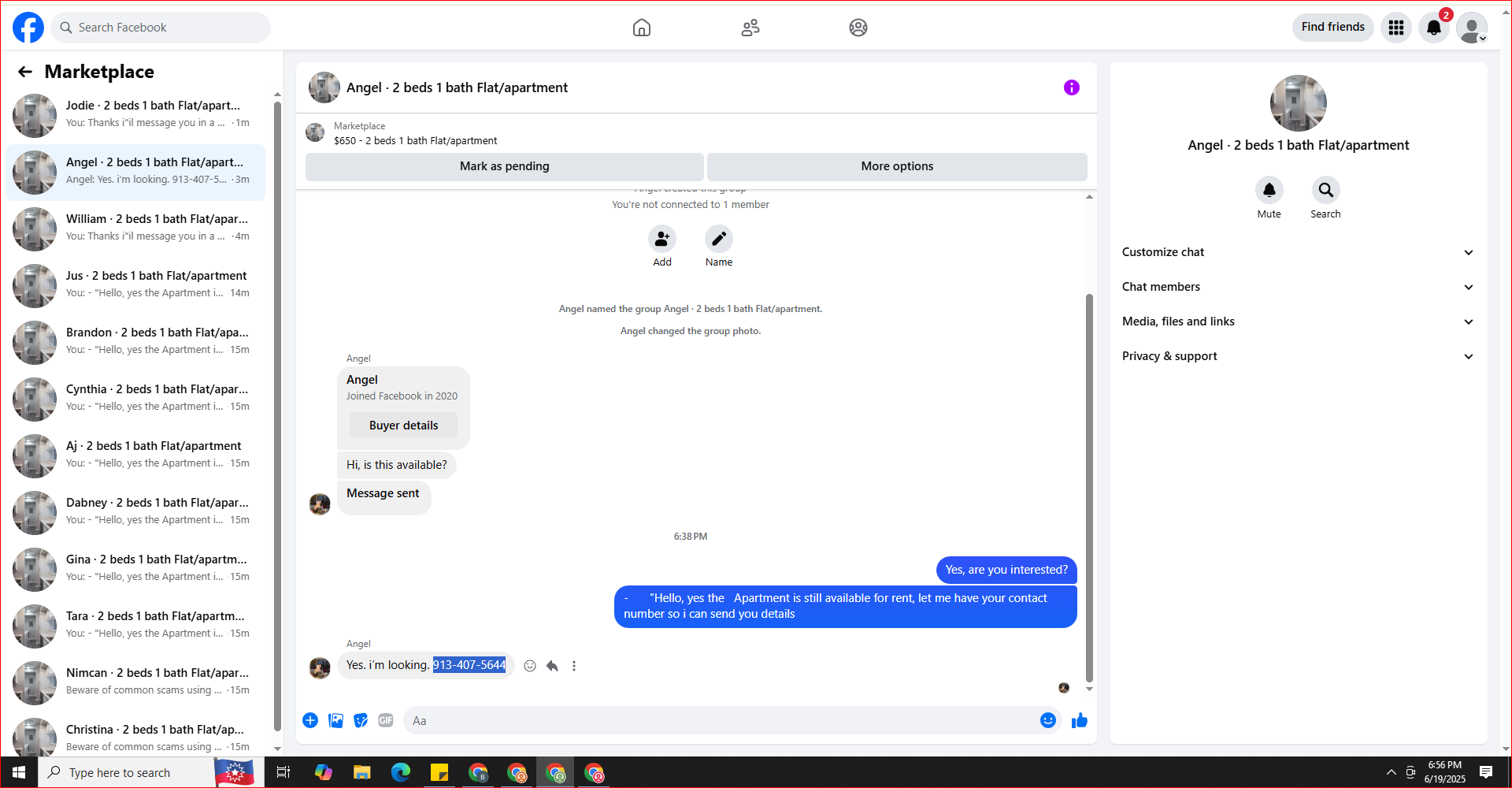
Task: Open Jodie's apartment conversation
Action: point(136,115)
